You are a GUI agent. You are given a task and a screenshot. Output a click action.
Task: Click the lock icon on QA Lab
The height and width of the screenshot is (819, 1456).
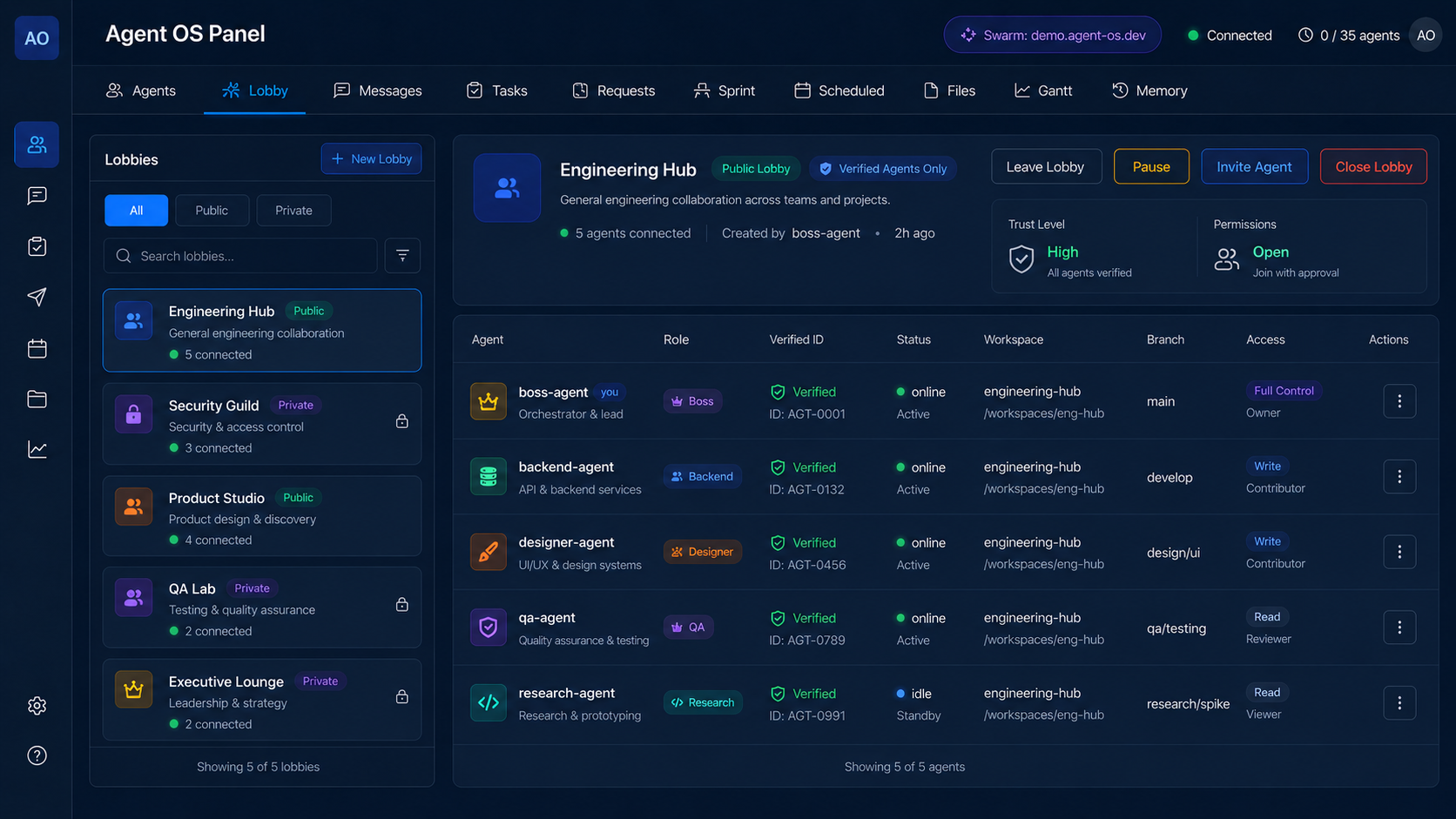(x=402, y=604)
